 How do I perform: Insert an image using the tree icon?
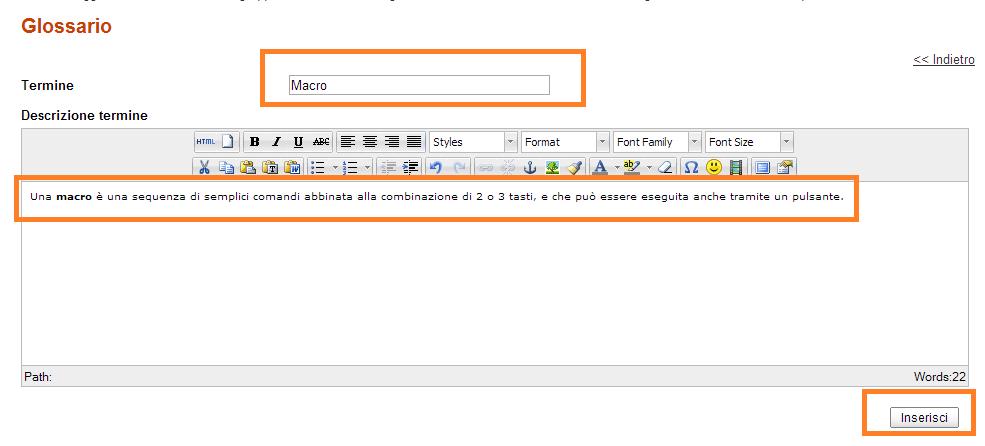(x=552, y=168)
